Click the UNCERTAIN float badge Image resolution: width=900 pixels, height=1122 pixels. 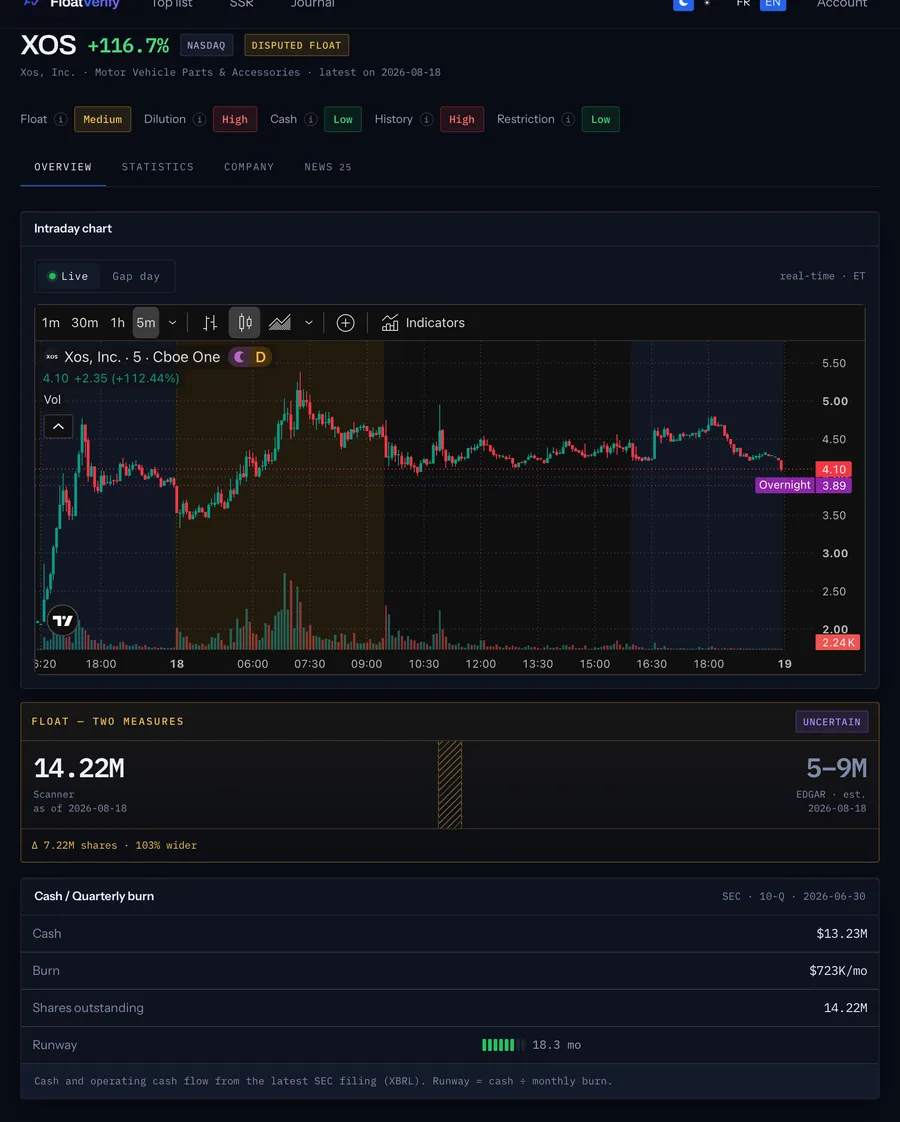coord(831,721)
